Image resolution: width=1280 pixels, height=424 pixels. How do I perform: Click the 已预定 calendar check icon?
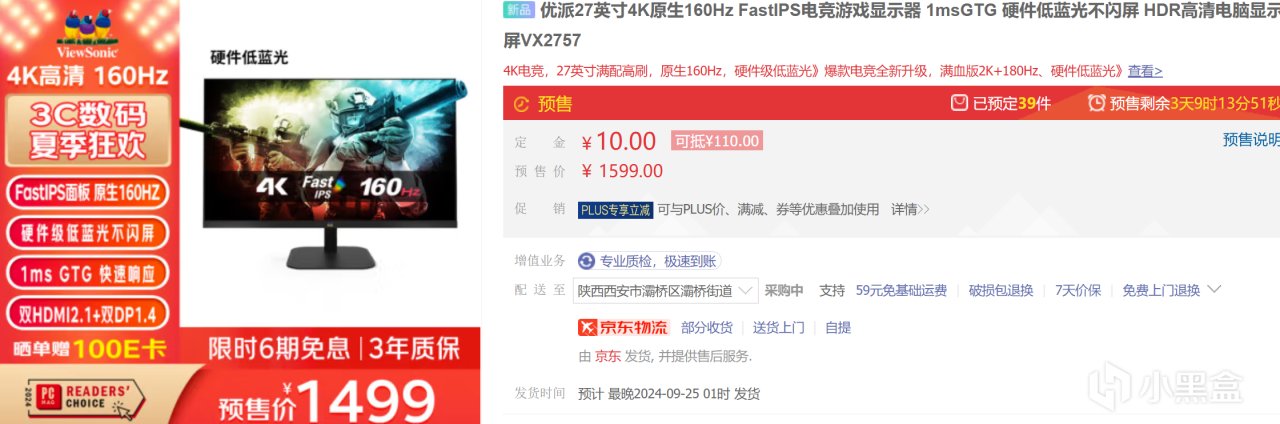click(x=959, y=103)
